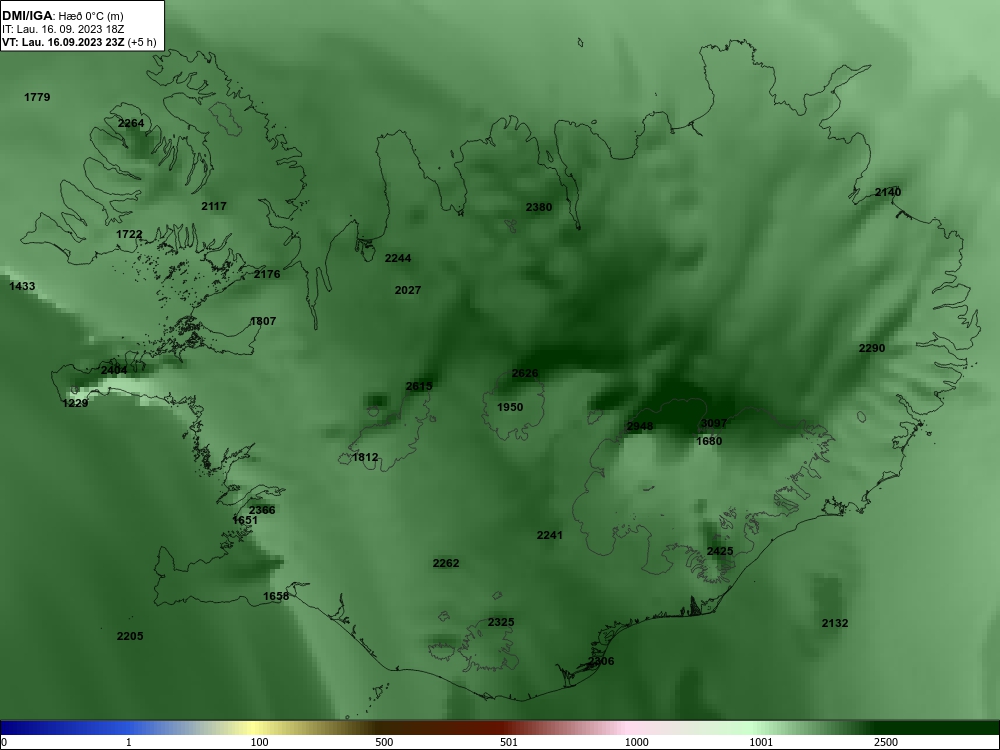Click the 2380 value in the north
The height and width of the screenshot is (750, 1000).
pyautogui.click(x=539, y=207)
